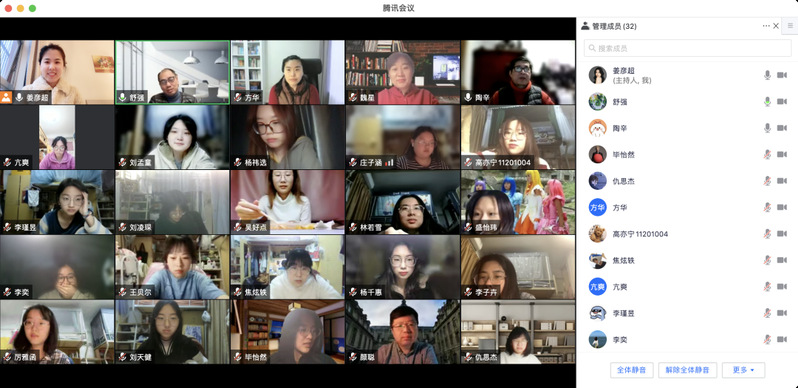Select 颜聪's video tile
This screenshot has width=798, height=388.
coord(403,332)
